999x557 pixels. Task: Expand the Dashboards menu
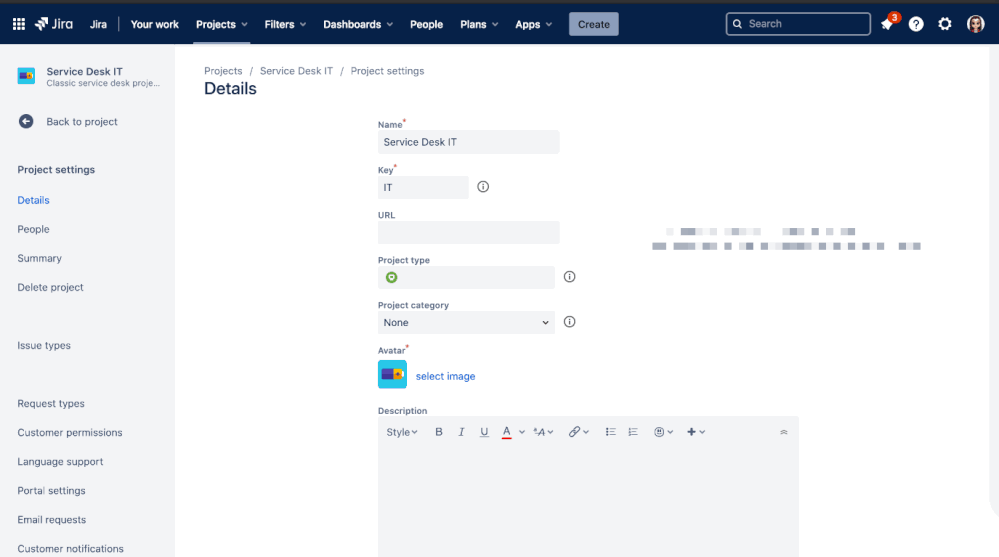[358, 24]
